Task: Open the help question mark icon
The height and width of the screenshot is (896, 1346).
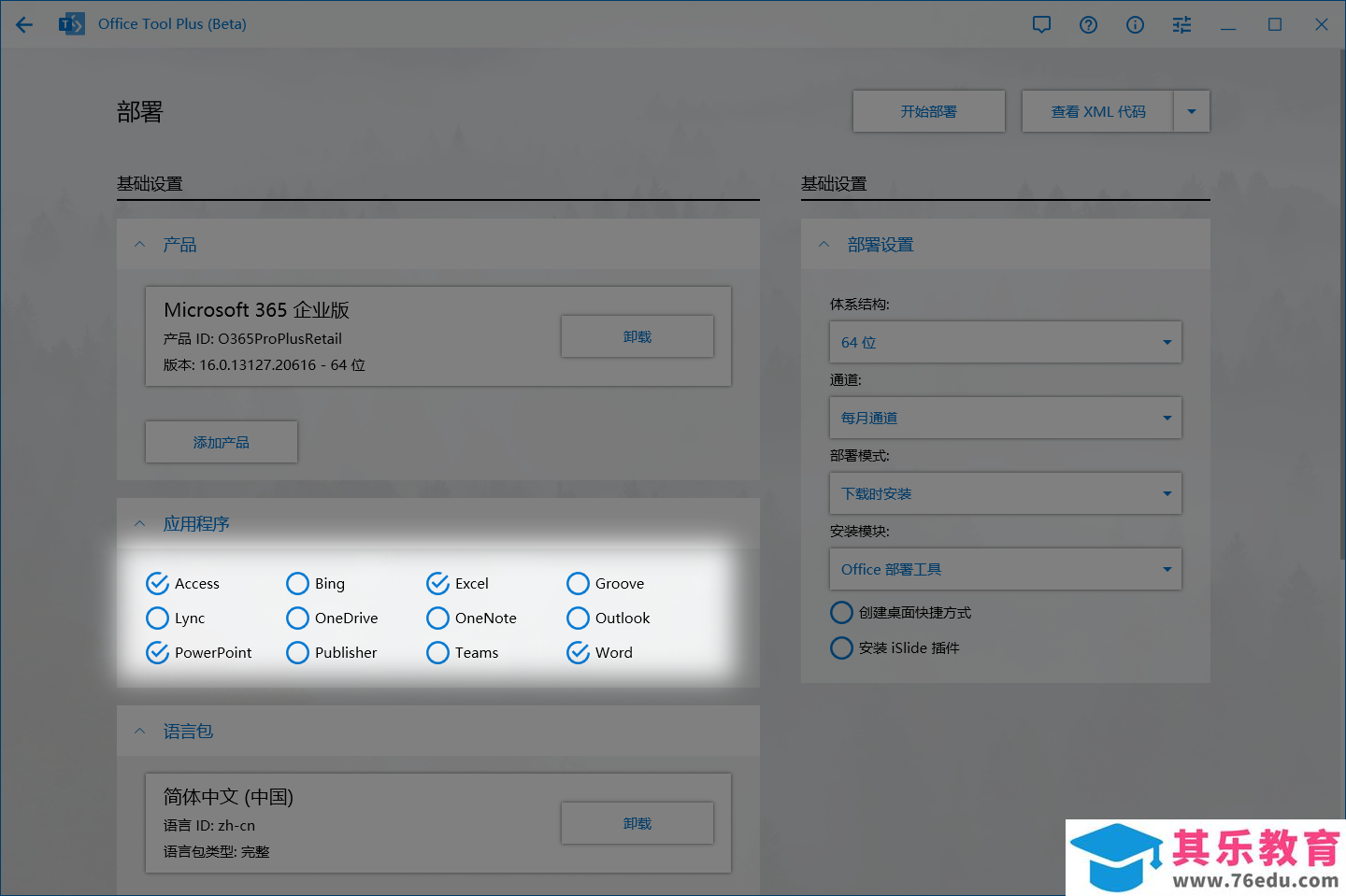Action: [1088, 24]
